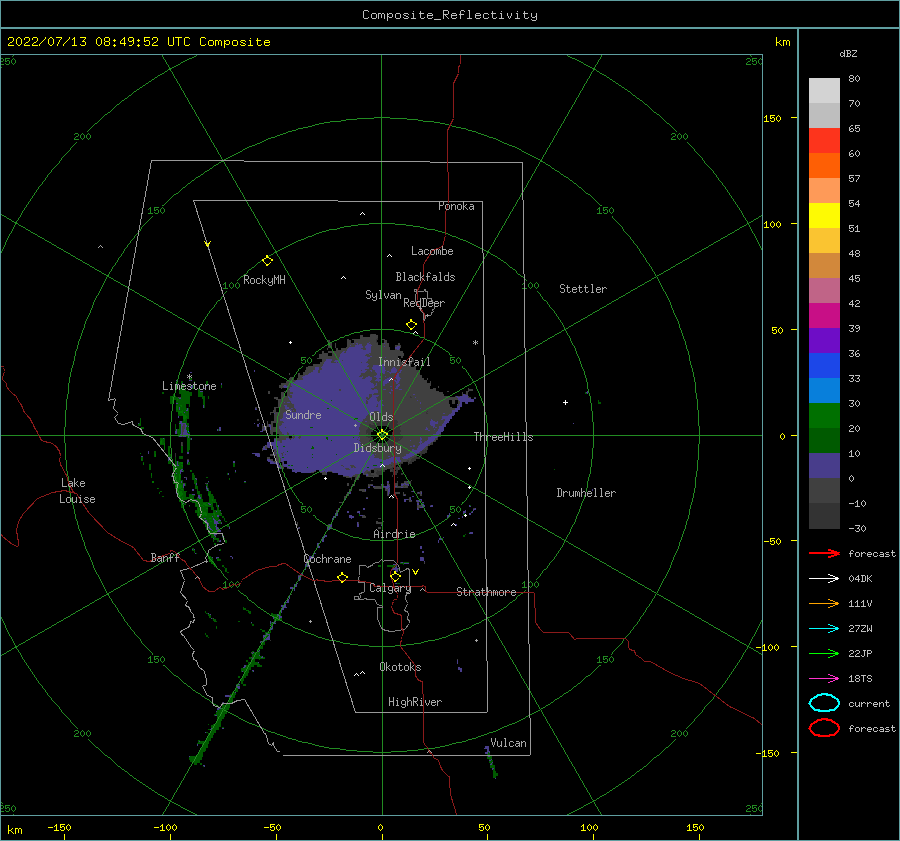
Task: Click the RedDeer city label
Action: pyautogui.click(x=424, y=303)
